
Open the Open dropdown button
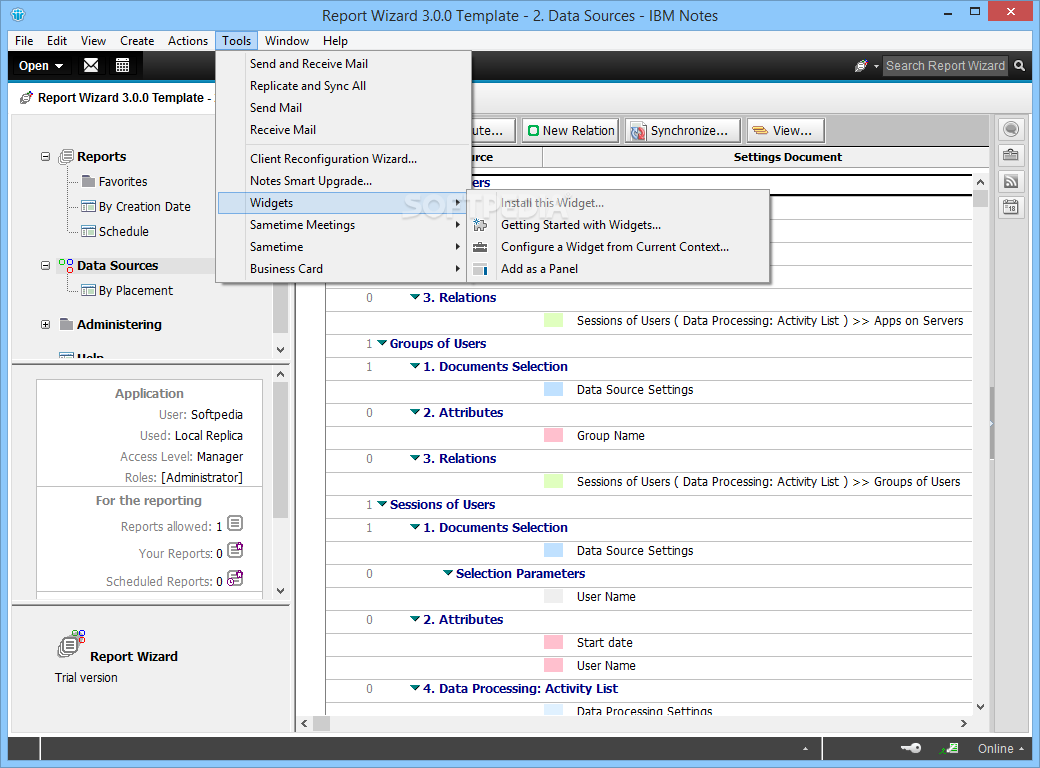tap(40, 66)
